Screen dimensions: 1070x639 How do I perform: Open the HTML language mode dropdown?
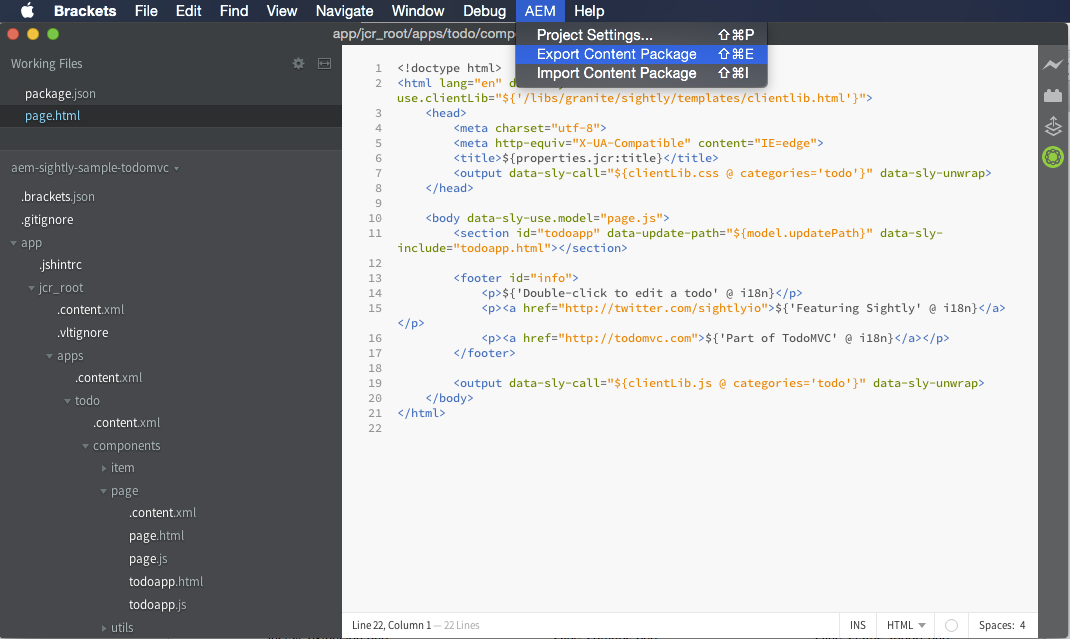(906, 625)
